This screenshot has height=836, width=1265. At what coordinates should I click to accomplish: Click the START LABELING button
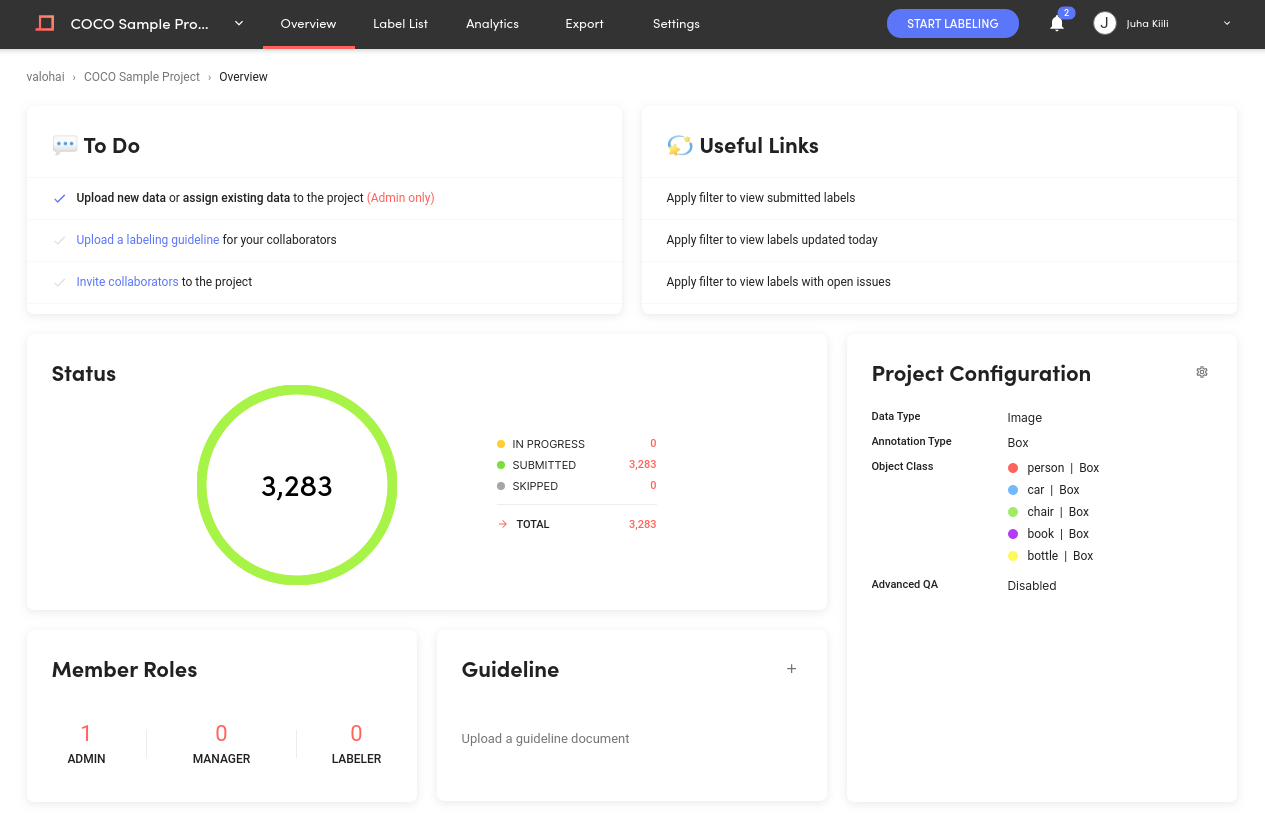click(953, 23)
